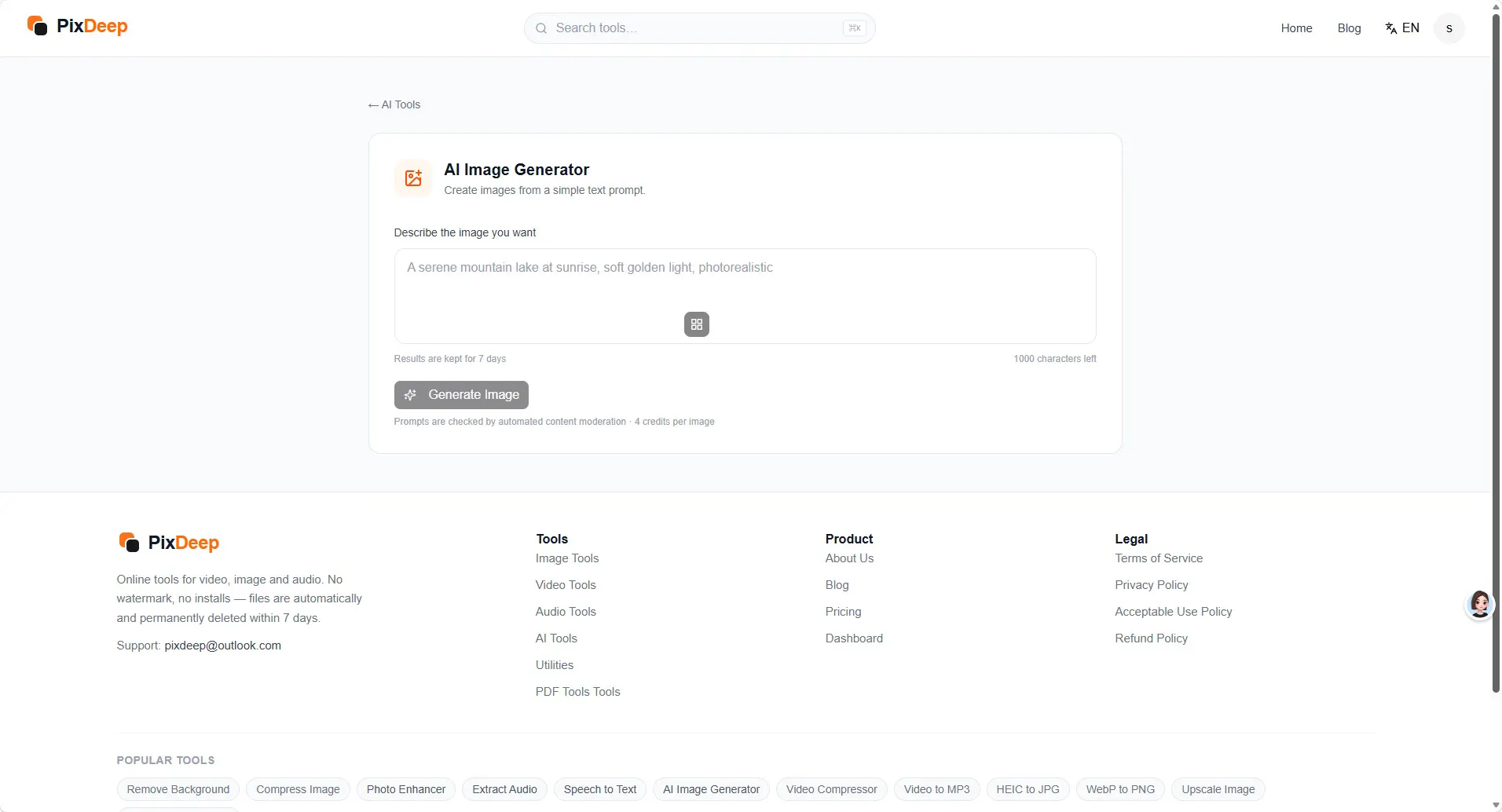Focus the Search tools field
1502x812 pixels.
tap(699, 28)
